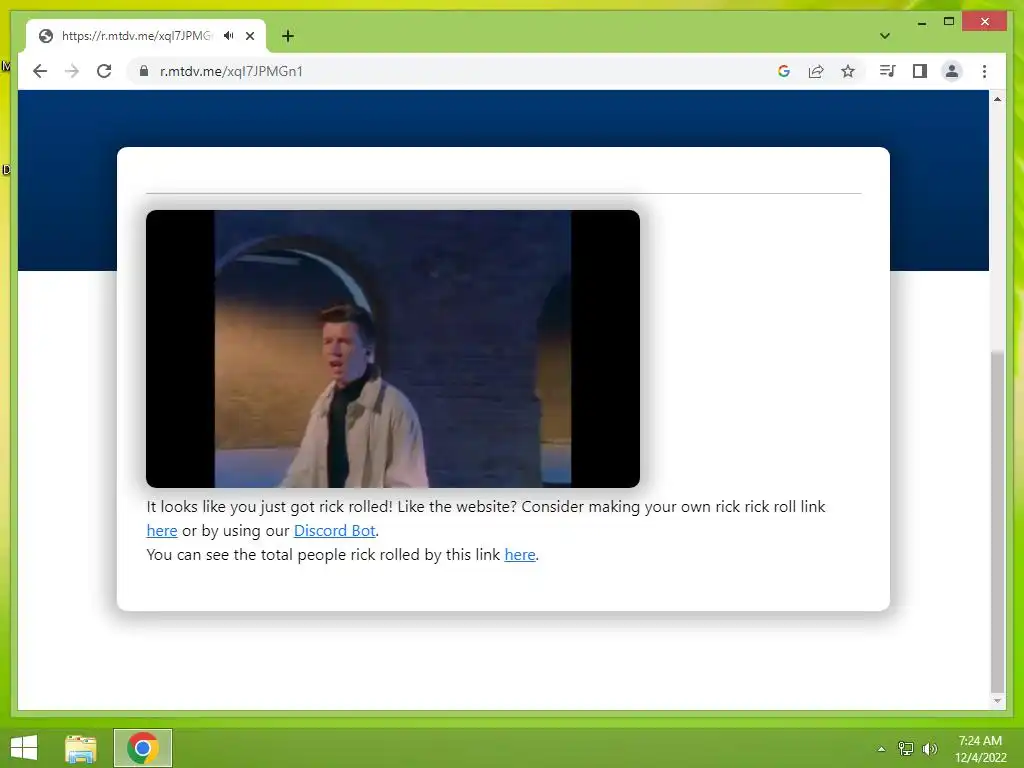Close the Chrome window

[985, 22]
